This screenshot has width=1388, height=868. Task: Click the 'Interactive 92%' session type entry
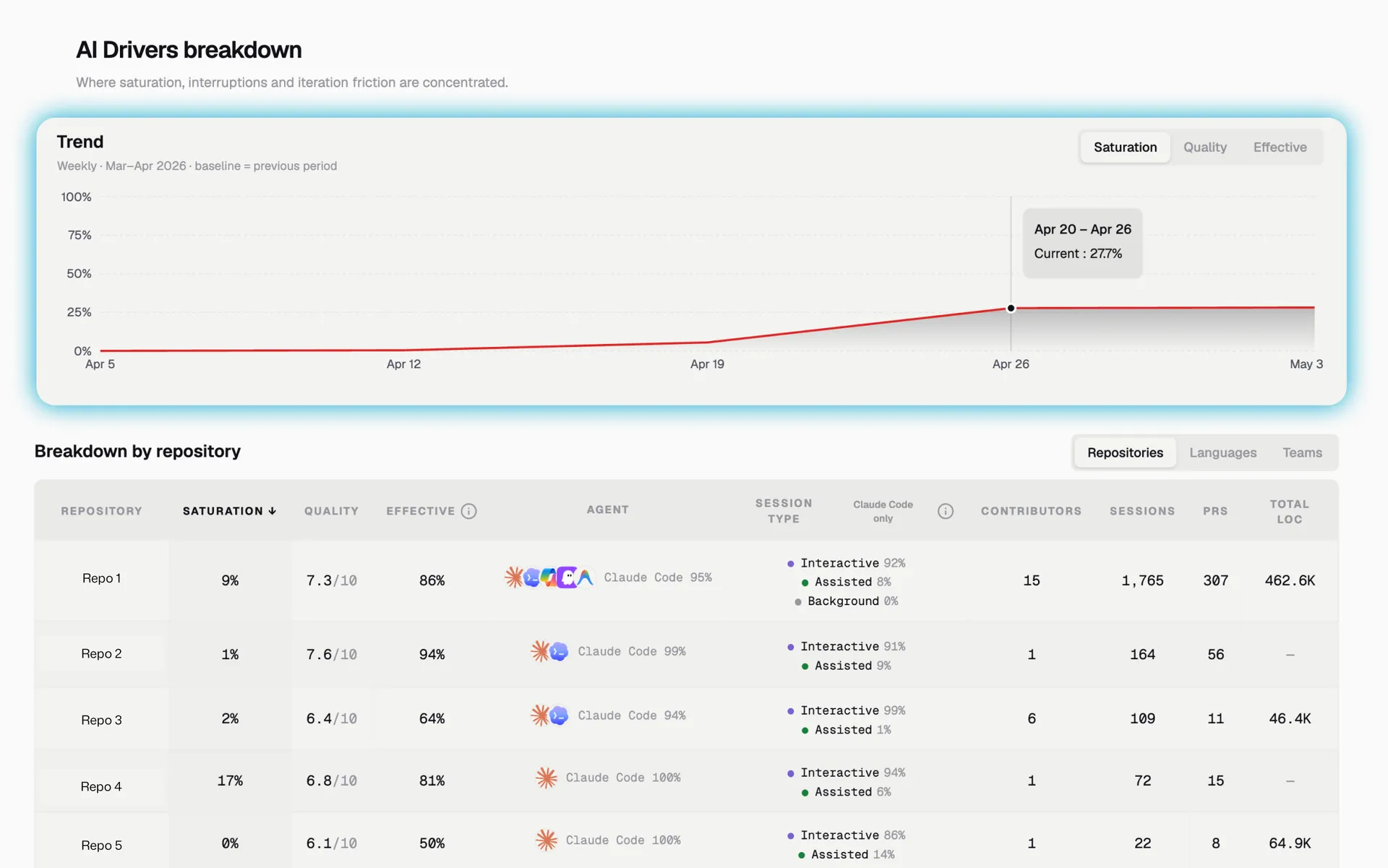pyautogui.click(x=846, y=563)
